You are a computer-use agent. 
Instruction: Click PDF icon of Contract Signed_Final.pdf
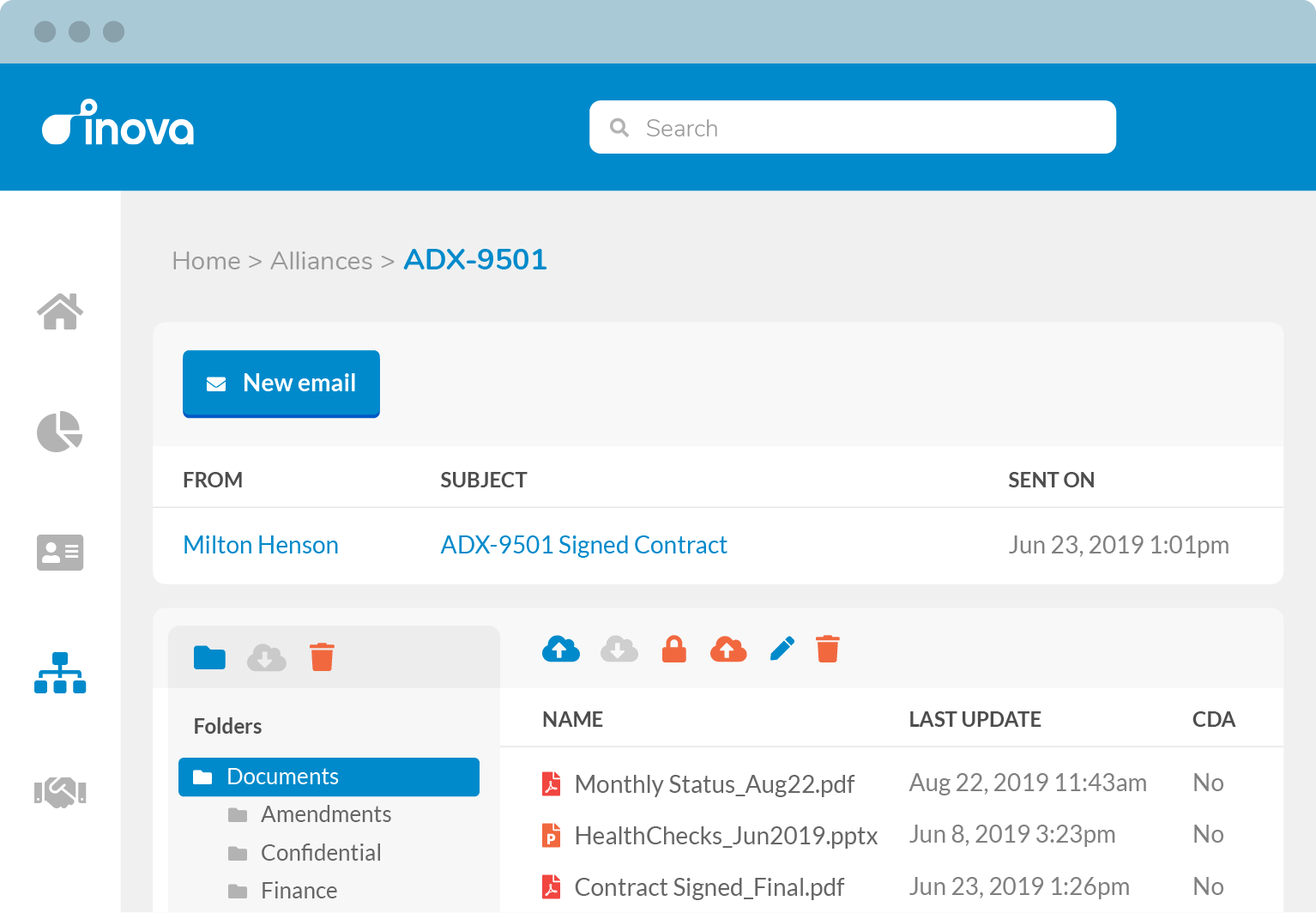pos(552,886)
